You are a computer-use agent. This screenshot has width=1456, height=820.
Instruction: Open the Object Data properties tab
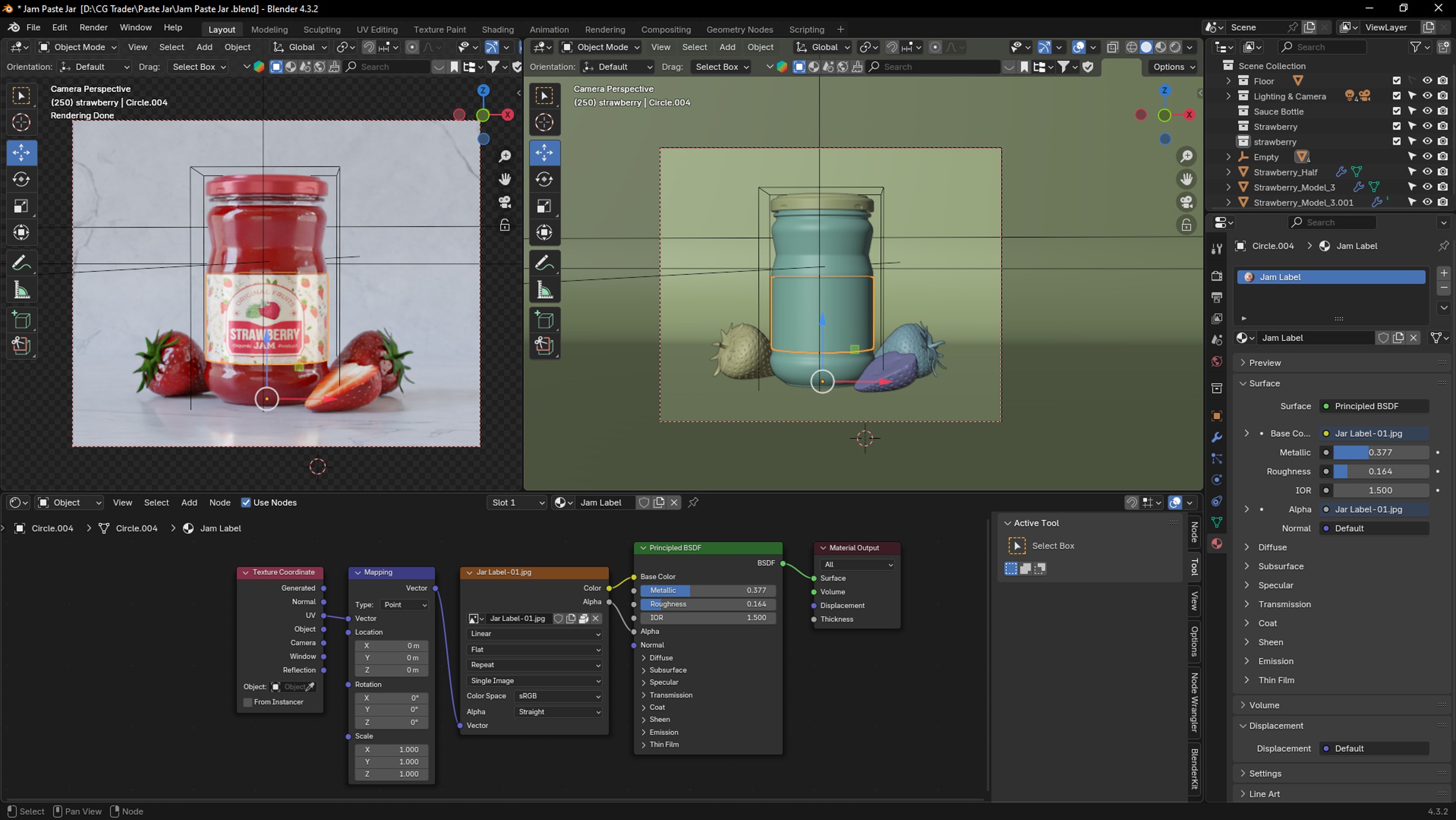[1217, 522]
